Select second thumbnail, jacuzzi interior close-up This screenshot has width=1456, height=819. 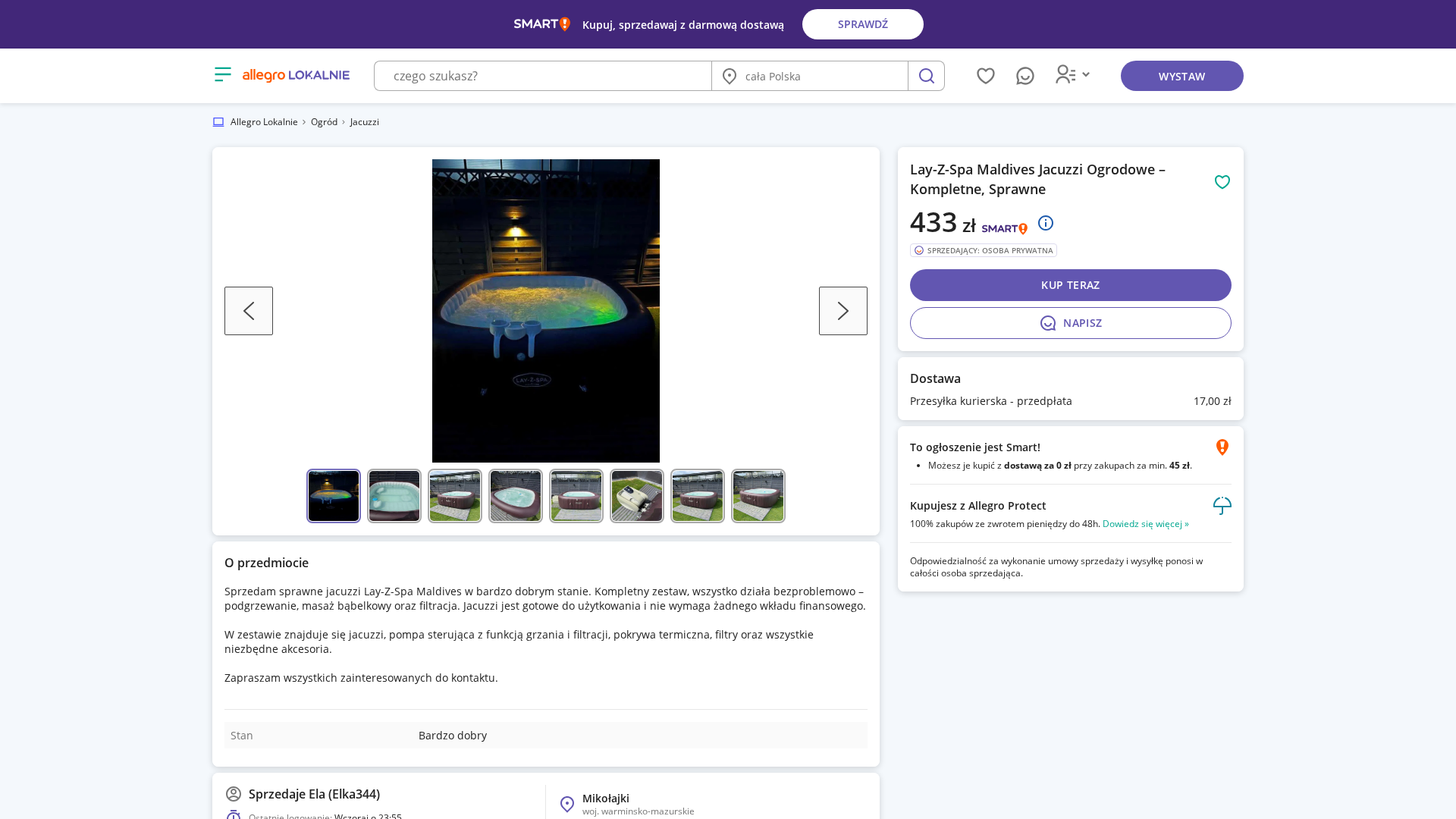click(x=394, y=496)
